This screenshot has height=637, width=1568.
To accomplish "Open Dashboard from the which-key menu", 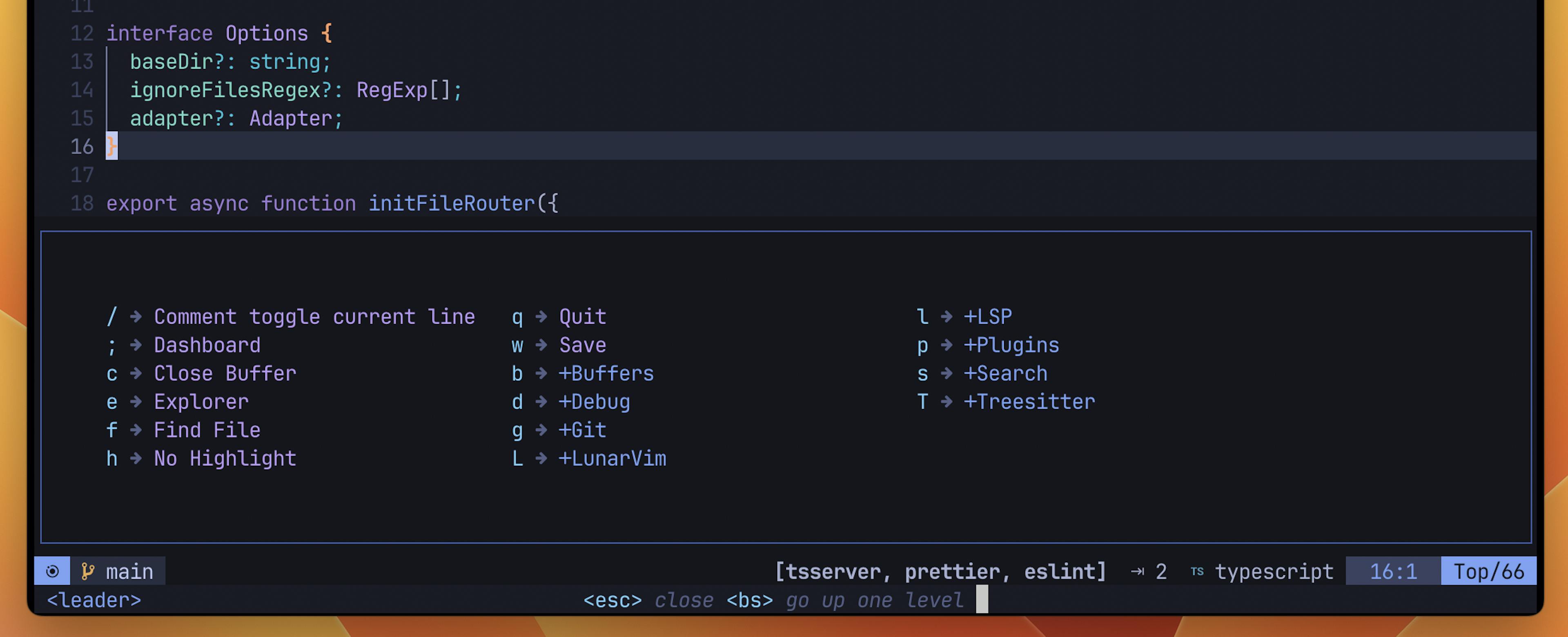I will tap(207, 345).
